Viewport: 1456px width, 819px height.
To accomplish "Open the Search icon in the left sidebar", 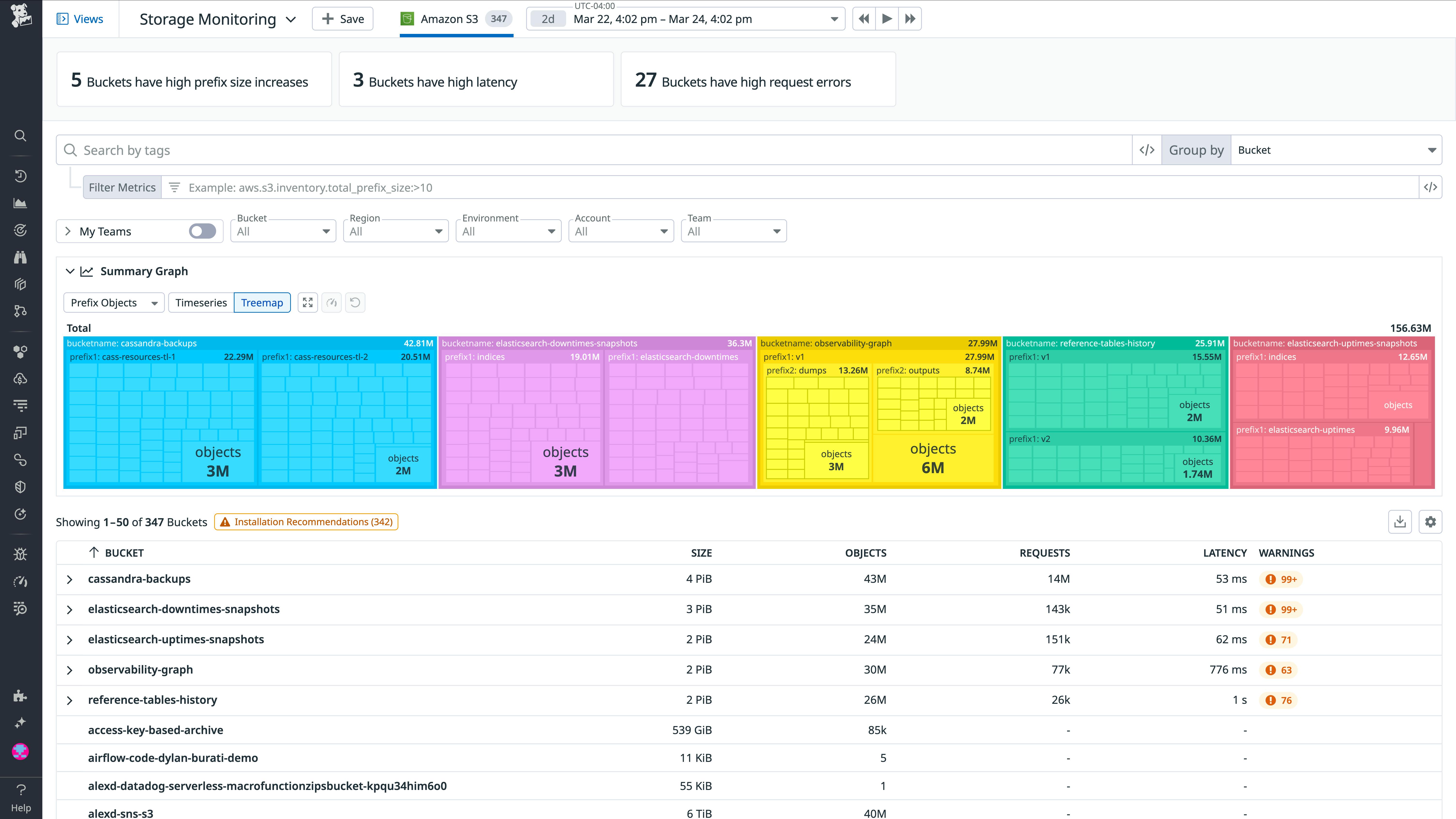I will tap(20, 136).
